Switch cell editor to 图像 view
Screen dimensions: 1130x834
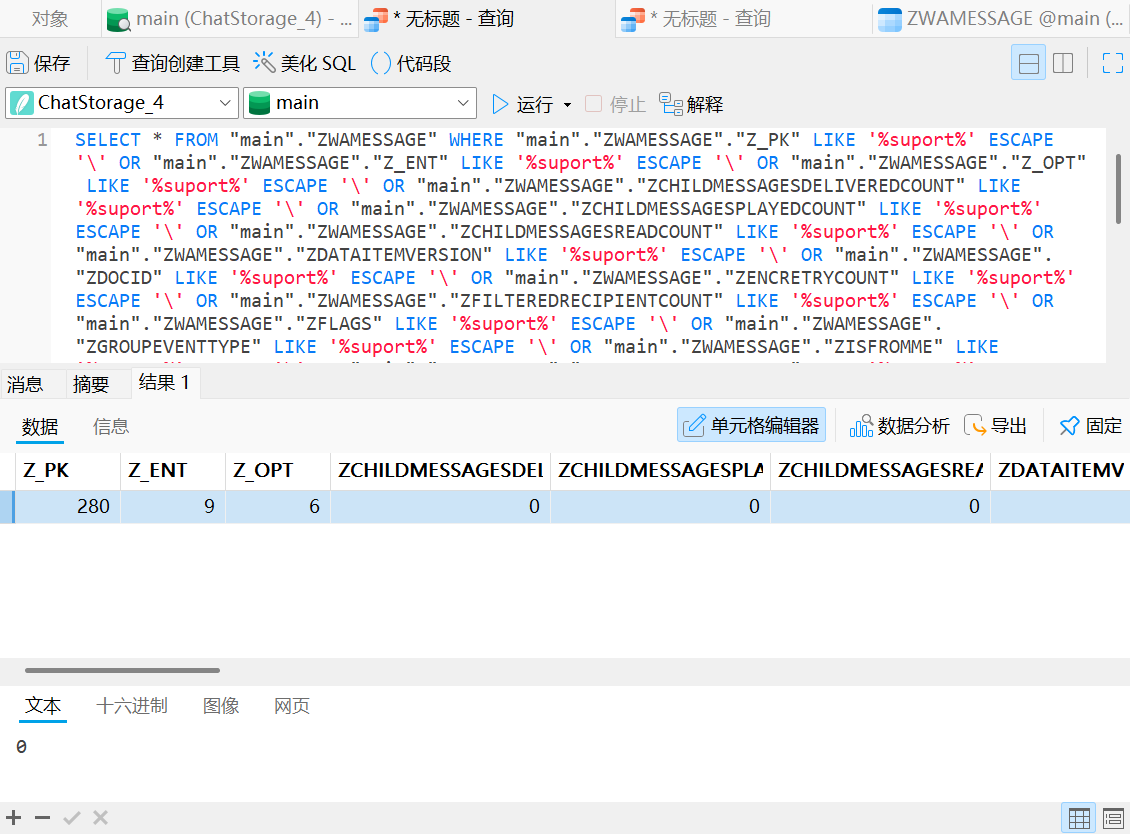pos(221,706)
